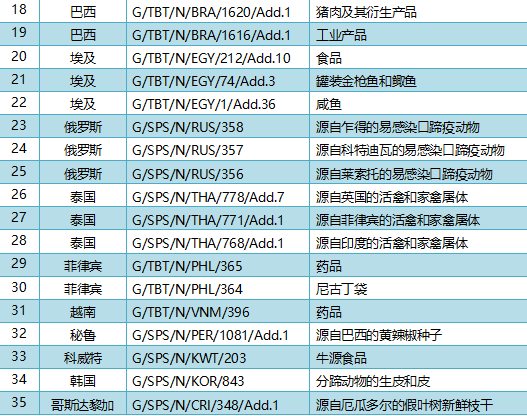The width and height of the screenshot is (527, 416).
Task: Click country 俄罗斯 in row 25
Action: click(x=83, y=174)
